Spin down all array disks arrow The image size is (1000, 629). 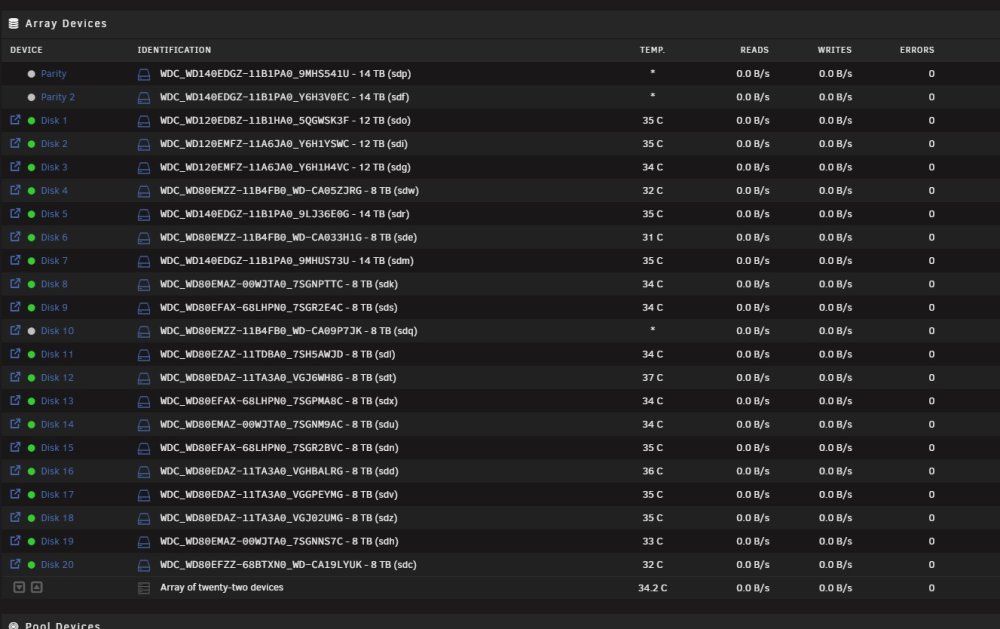click(x=19, y=587)
